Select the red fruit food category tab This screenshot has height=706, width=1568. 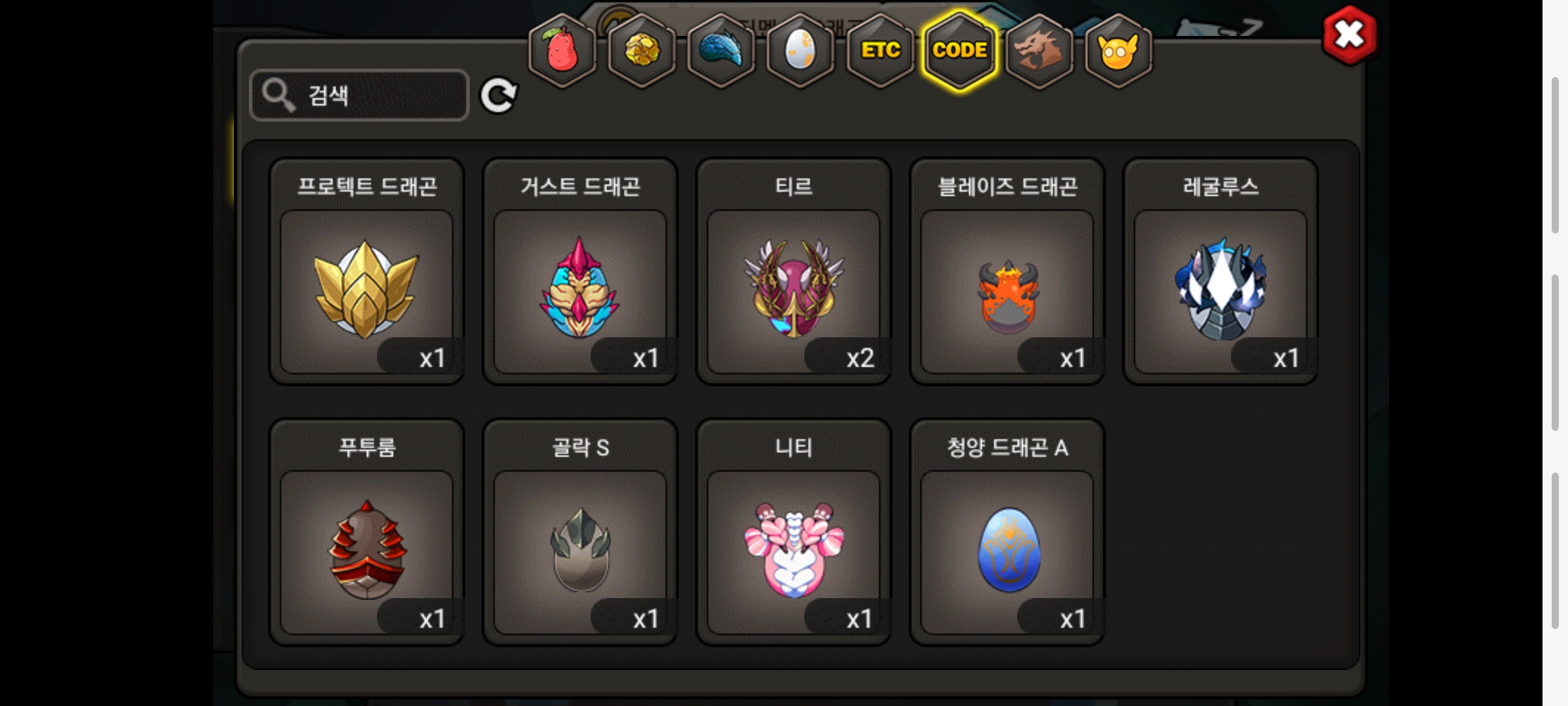(x=562, y=50)
